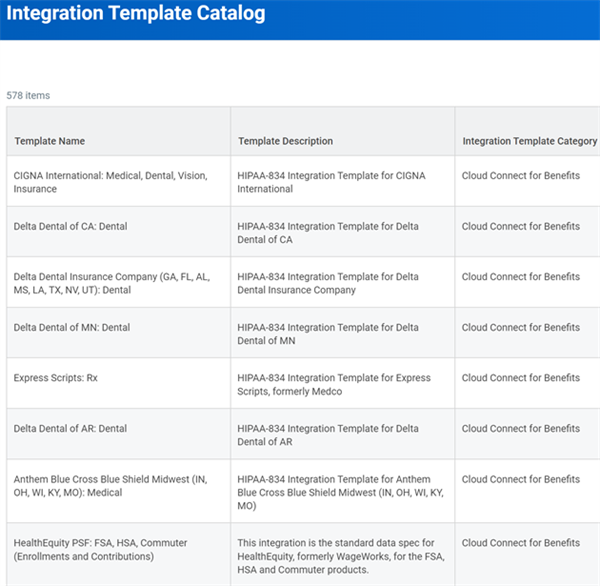Click Cloud Connect for Benefits in Express Scripts row
The width and height of the screenshot is (600, 586).
520,378
